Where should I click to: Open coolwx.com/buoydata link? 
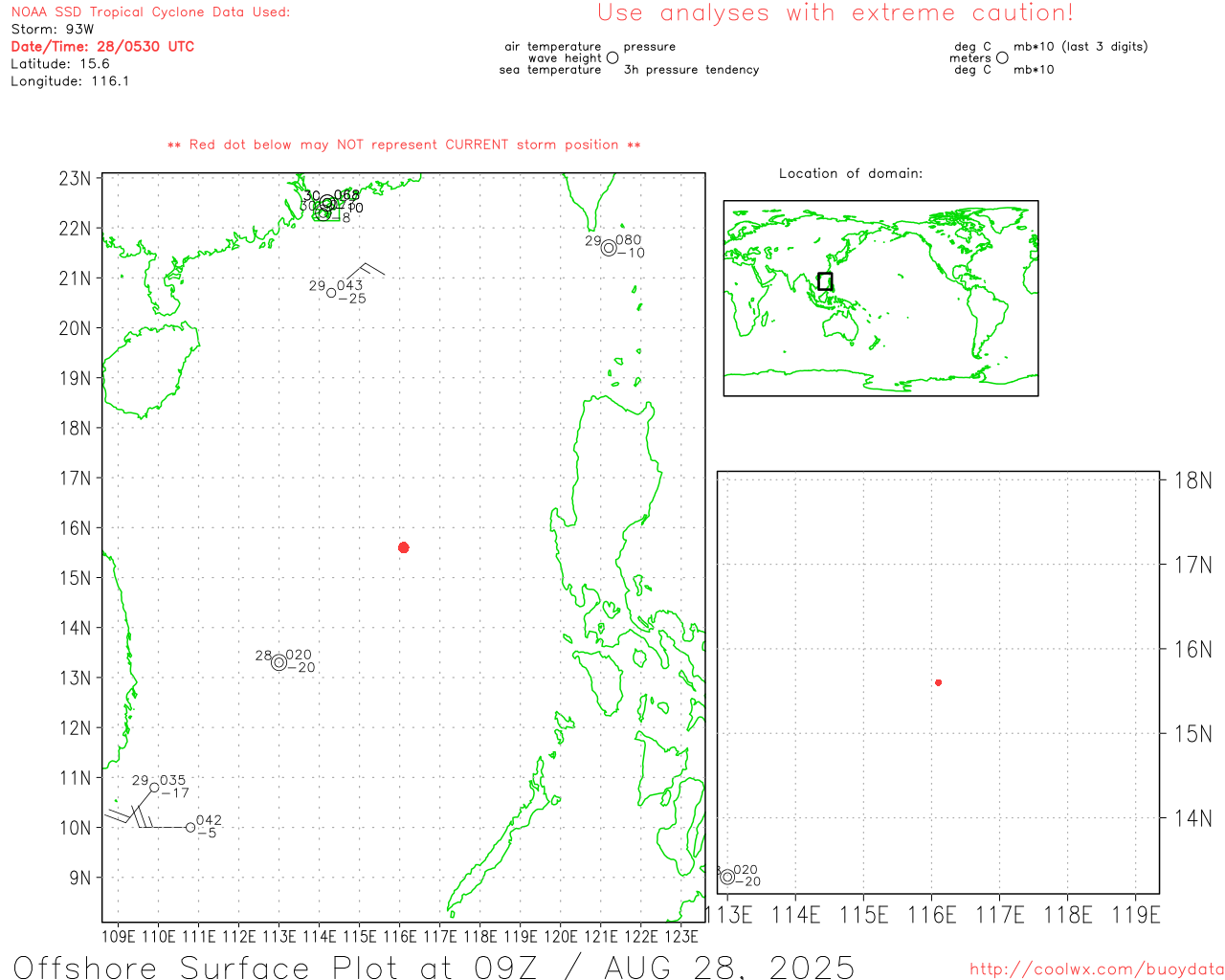[1096, 969]
